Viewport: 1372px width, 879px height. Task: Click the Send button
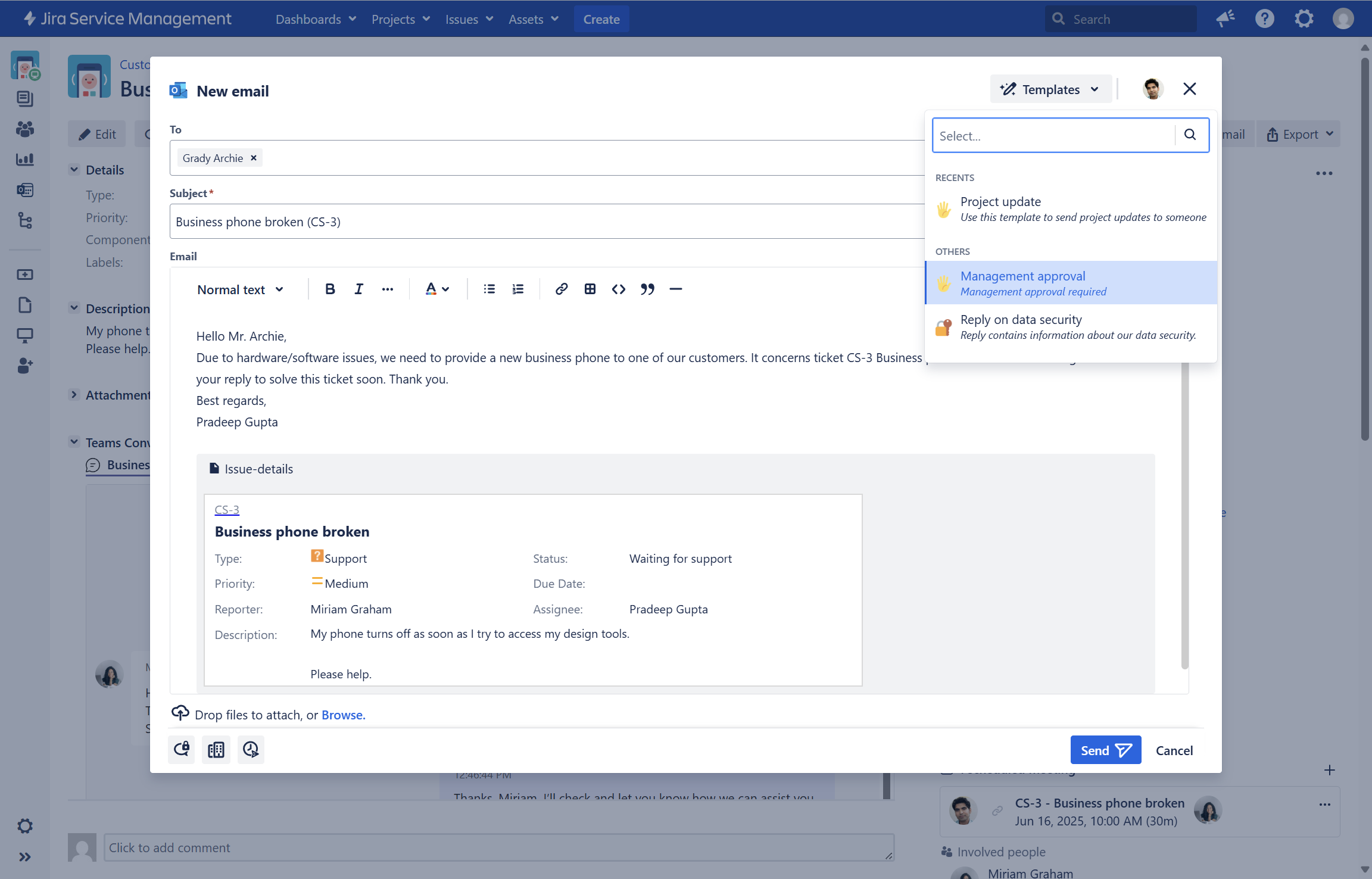pyautogui.click(x=1105, y=750)
